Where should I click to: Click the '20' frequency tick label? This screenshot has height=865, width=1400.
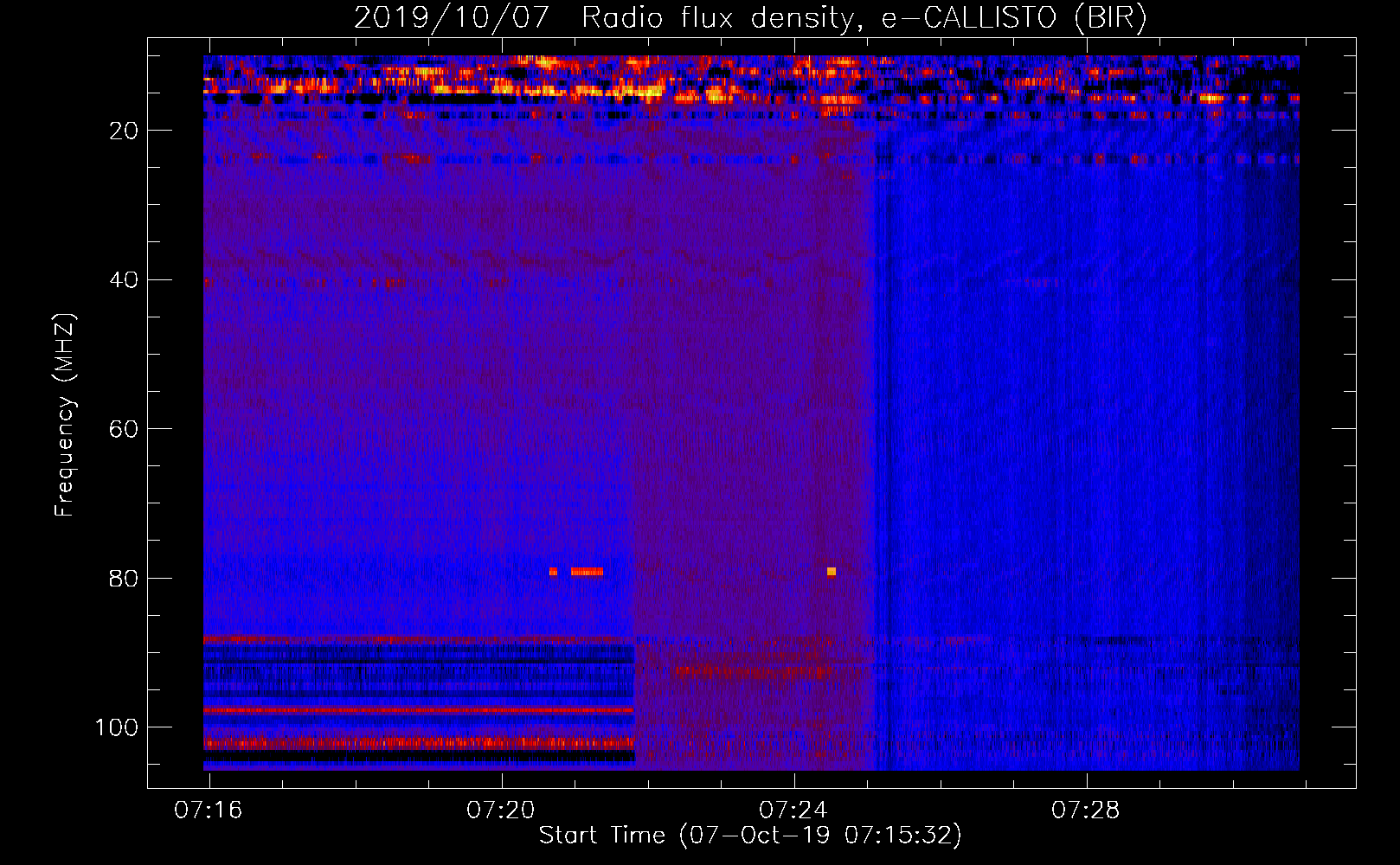(124, 131)
